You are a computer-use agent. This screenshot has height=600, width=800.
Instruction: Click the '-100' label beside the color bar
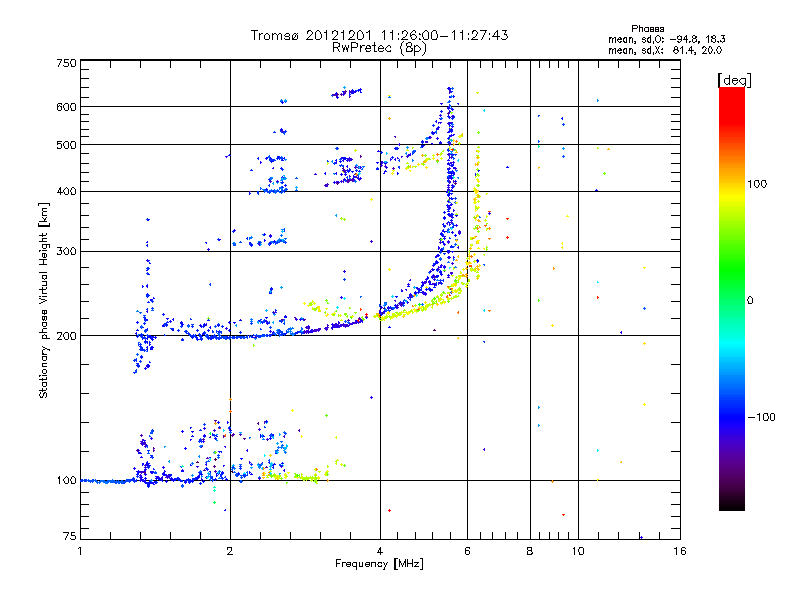click(761, 417)
